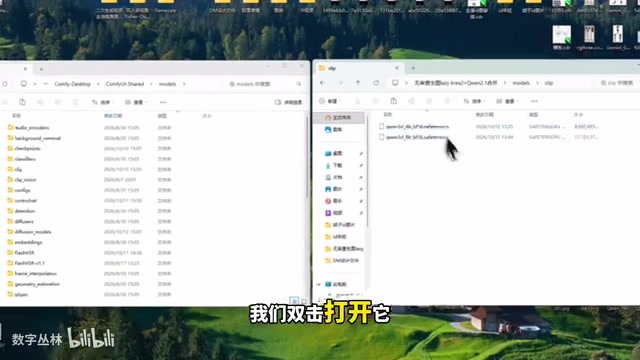Collapse the 此电脑 (This PC) tree node
Viewport: 640px width, 360px height.
click(319, 284)
